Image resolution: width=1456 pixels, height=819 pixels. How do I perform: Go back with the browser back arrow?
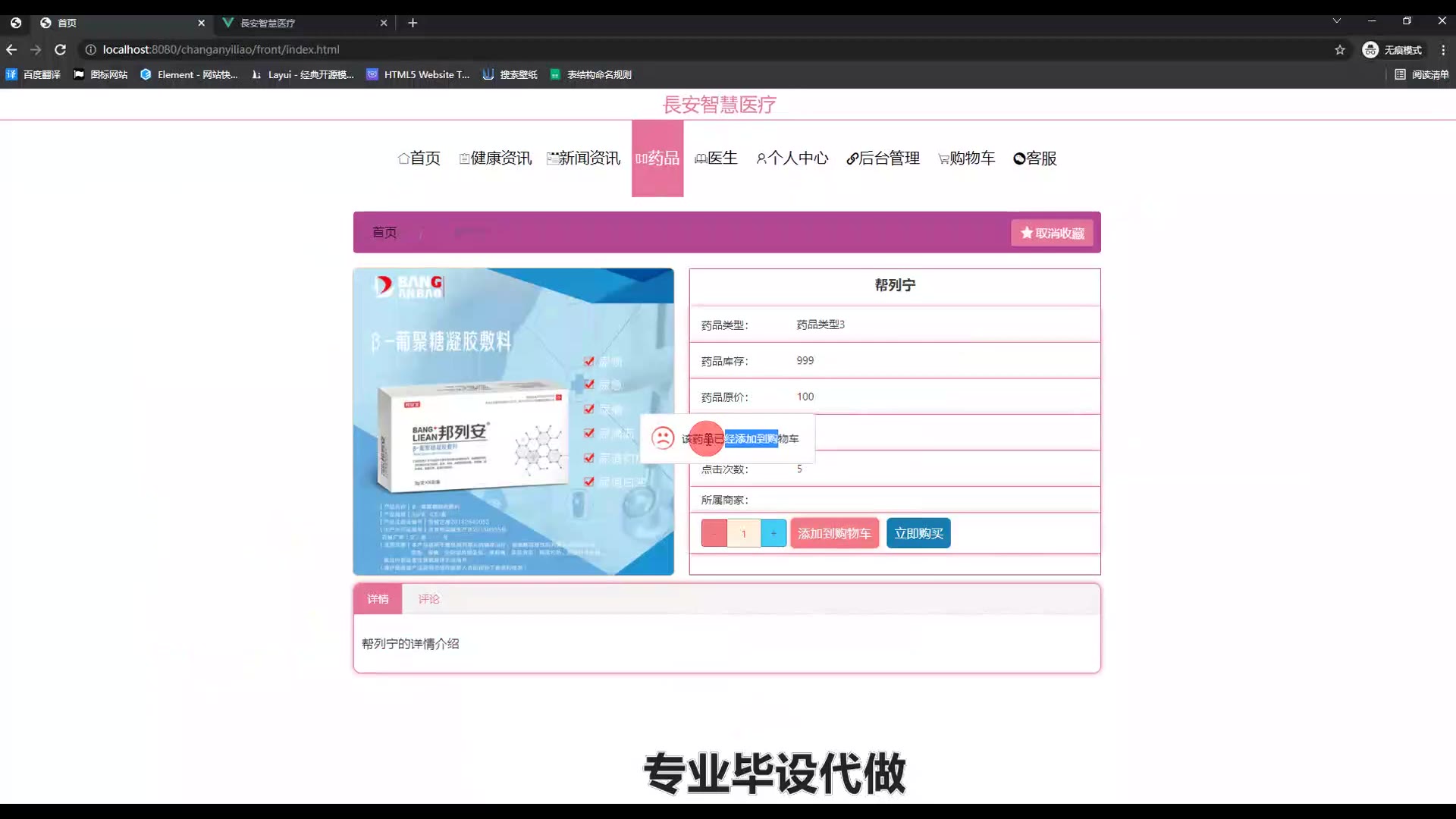pos(11,49)
